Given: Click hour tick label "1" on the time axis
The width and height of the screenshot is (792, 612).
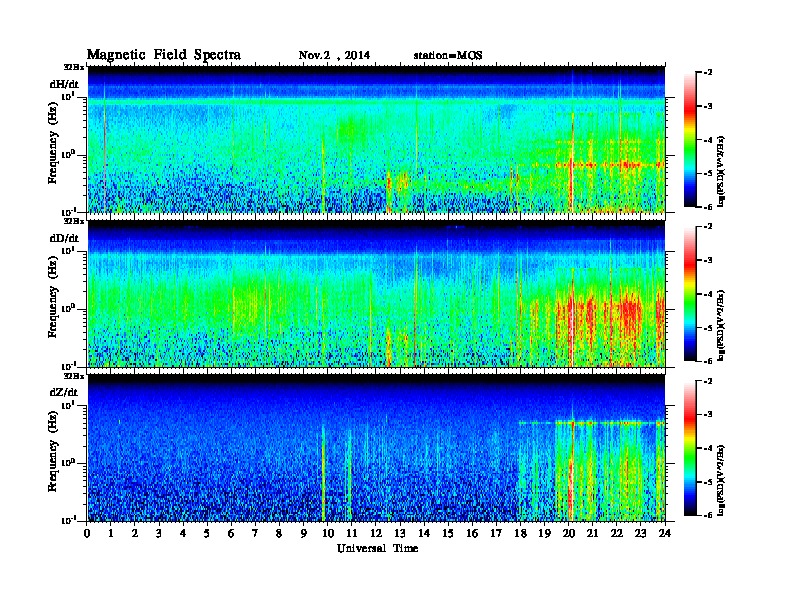Looking at the screenshot, I should [x=111, y=533].
